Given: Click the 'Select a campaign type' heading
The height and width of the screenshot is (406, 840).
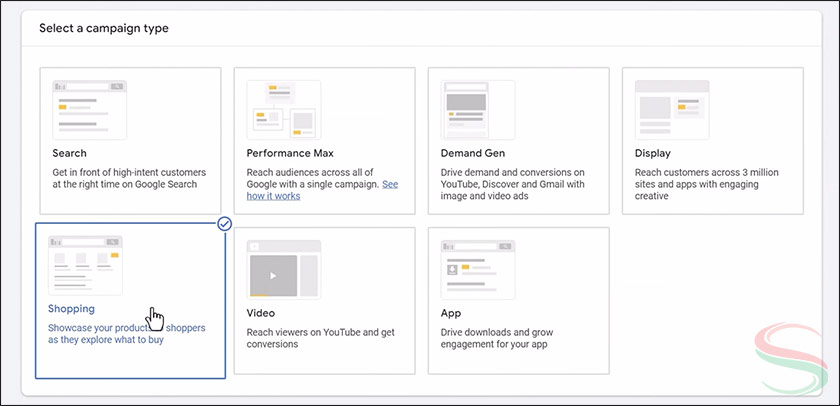Looking at the screenshot, I should point(104,29).
